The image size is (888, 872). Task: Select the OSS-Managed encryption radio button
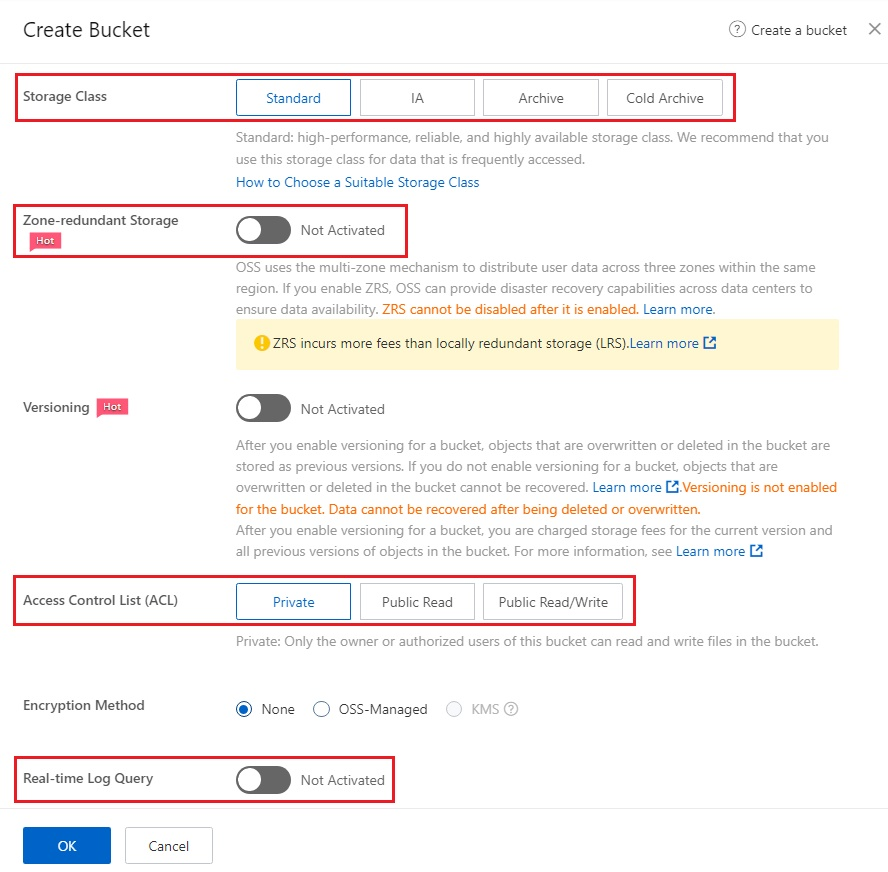click(322, 709)
